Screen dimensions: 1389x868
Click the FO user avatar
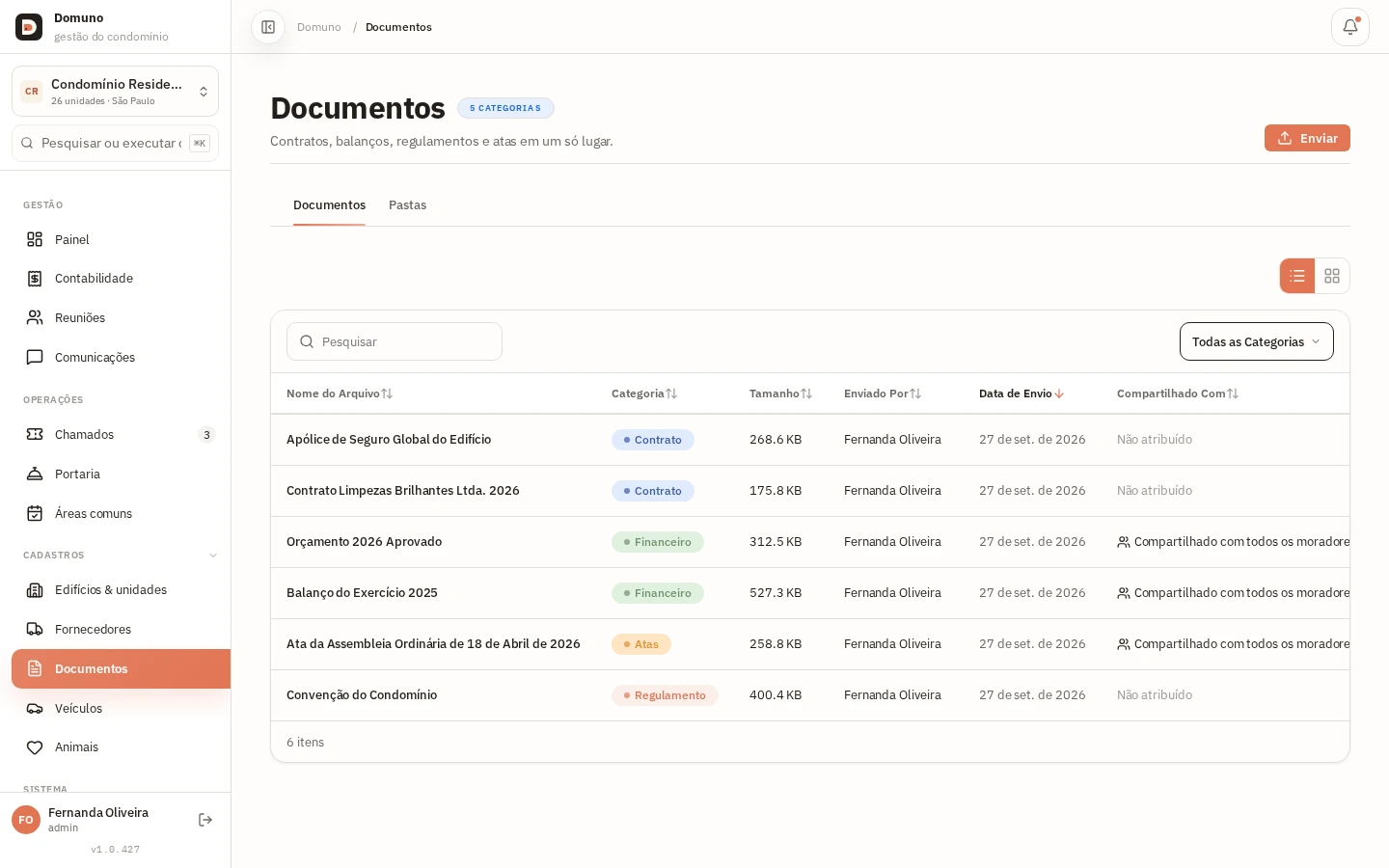click(26, 820)
